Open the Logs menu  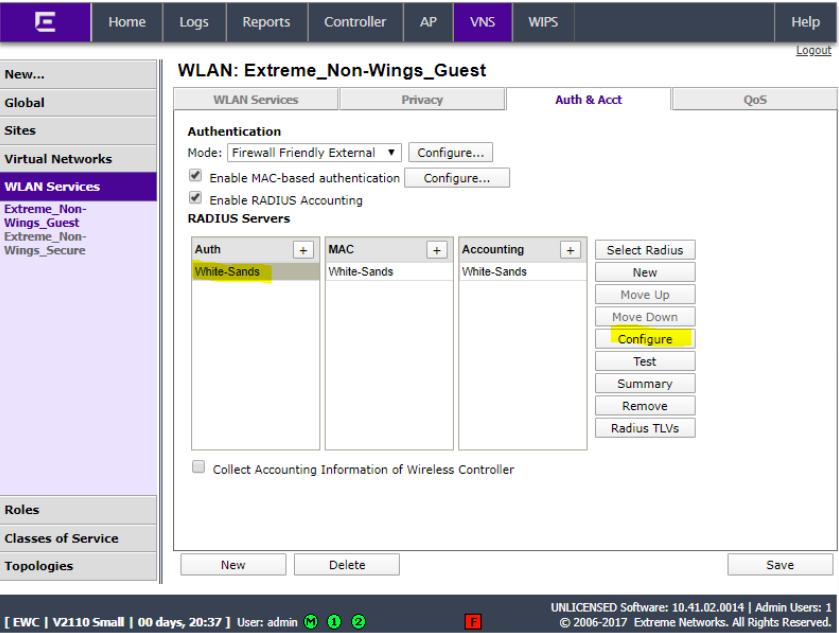click(x=194, y=22)
